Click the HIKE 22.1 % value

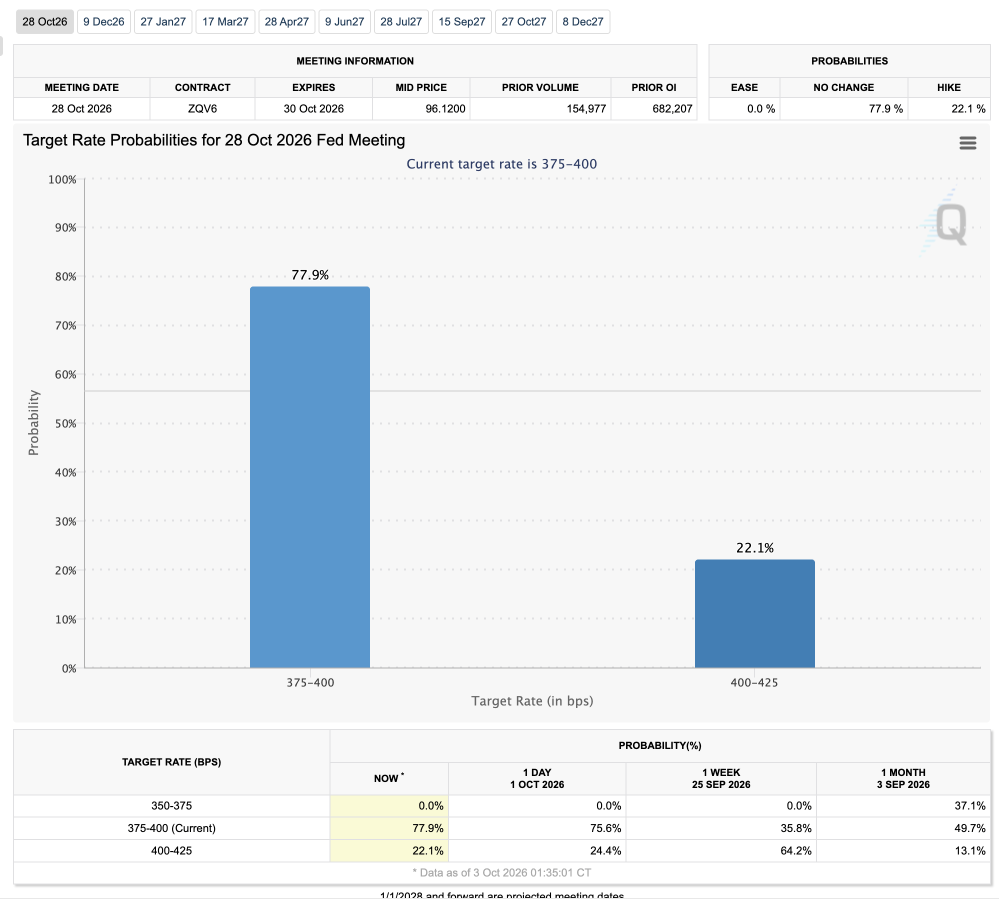(968, 109)
